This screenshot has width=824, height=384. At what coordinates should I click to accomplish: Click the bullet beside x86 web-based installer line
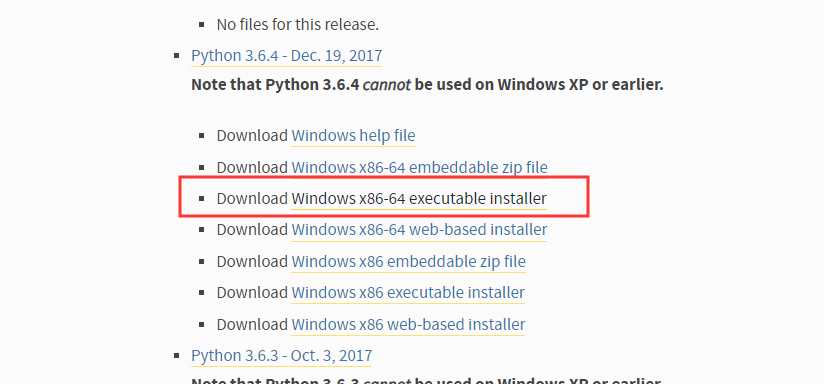click(x=202, y=324)
